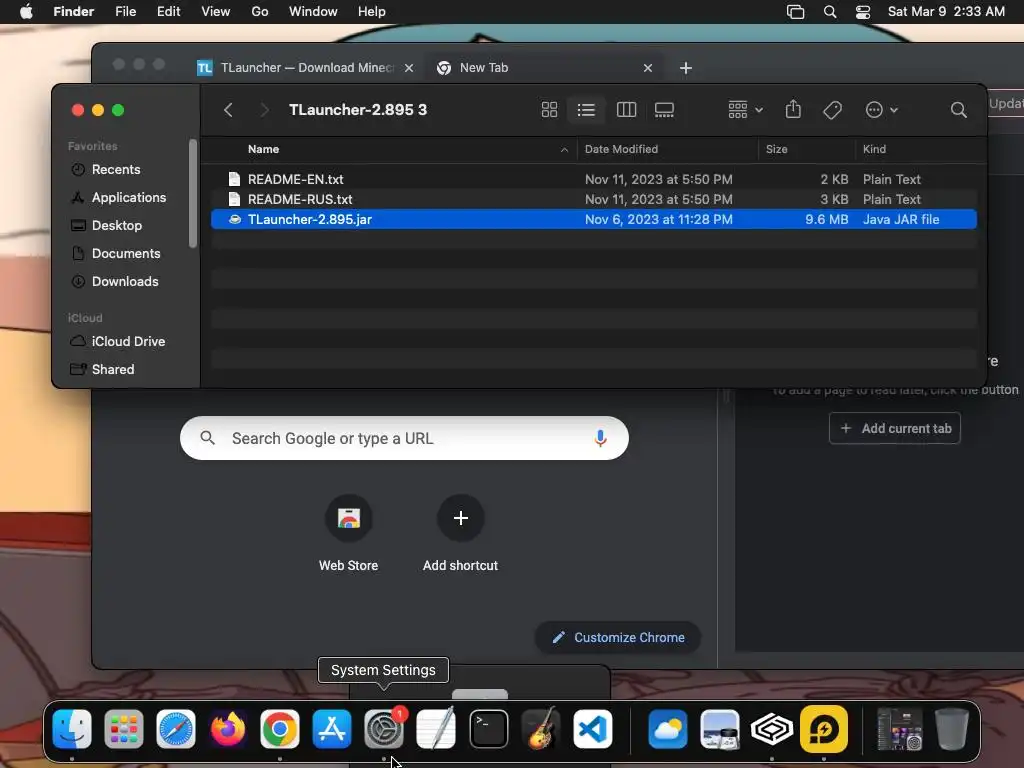Screen dimensions: 1024x768
Task: Switch Finder to gallery view
Action: 664,110
